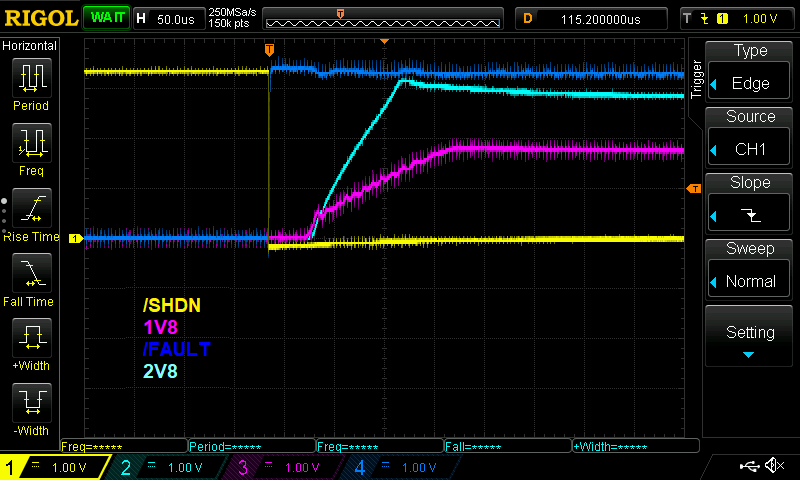Toggle channel 3 at 1.00 V
The height and width of the screenshot is (480, 800).
(285, 467)
